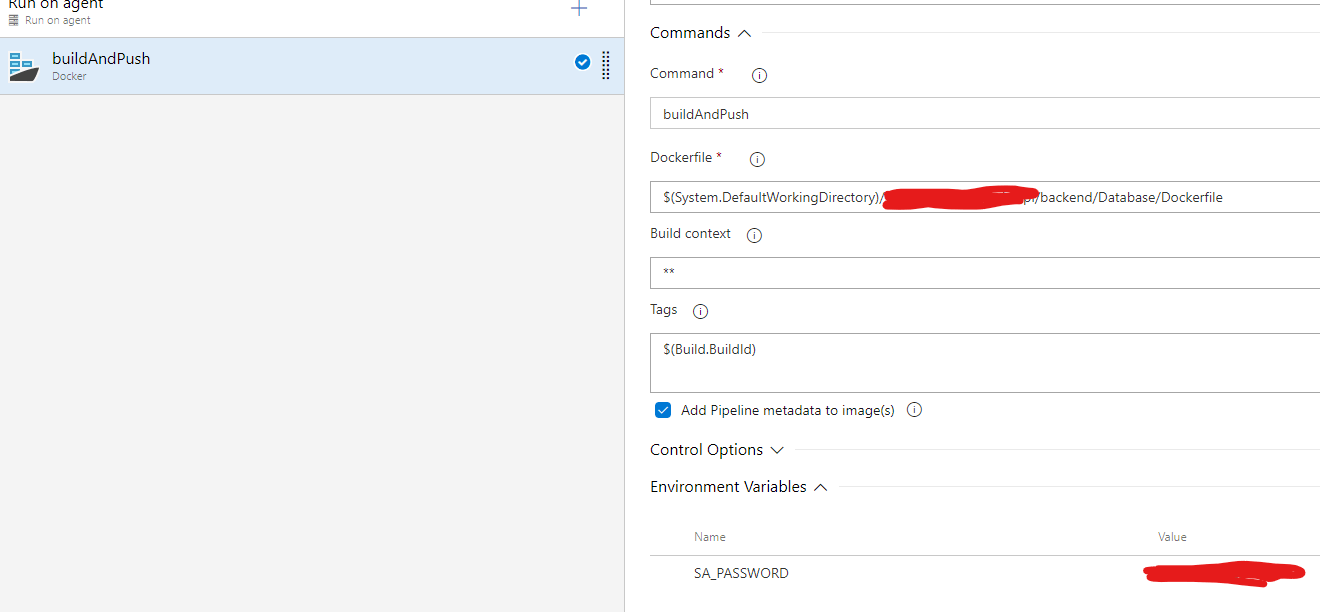Click the blue enabled-status checkmark on buildAndPush
This screenshot has height=612, width=1320.
[x=582, y=61]
